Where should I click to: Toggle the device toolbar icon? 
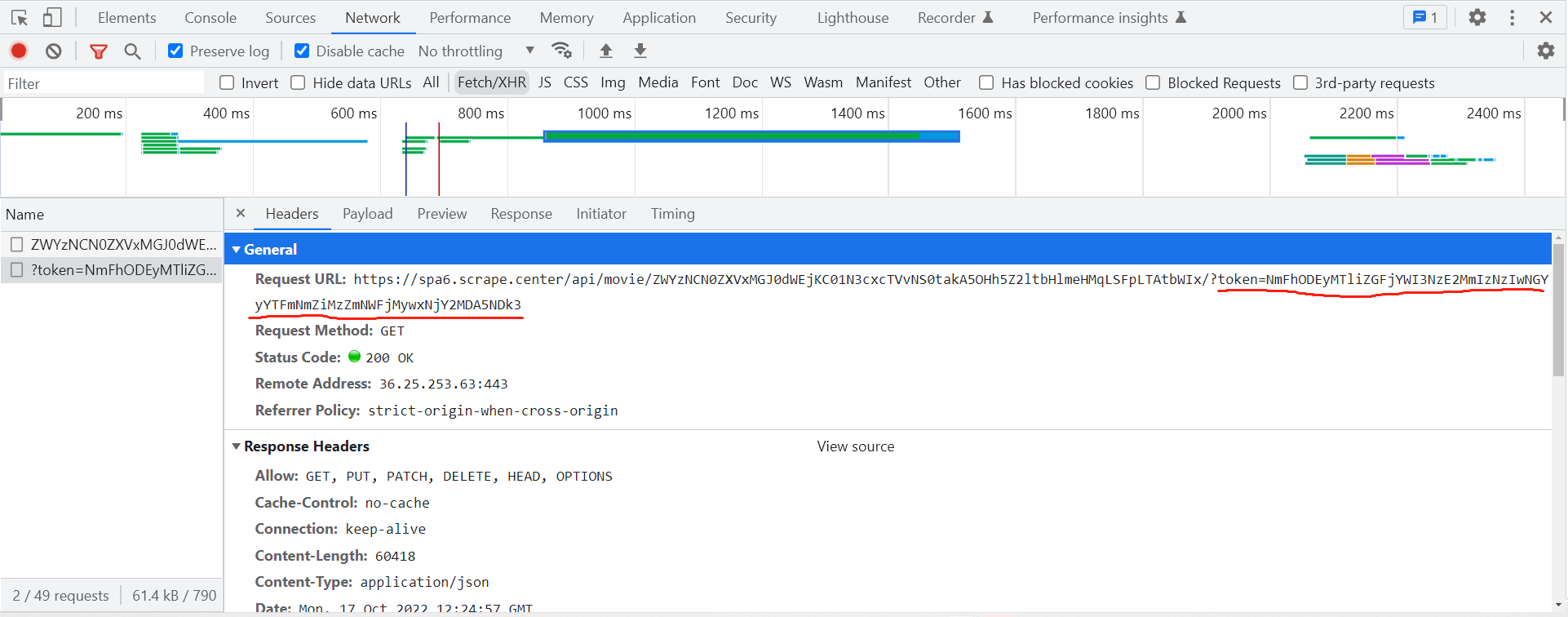coord(52,17)
